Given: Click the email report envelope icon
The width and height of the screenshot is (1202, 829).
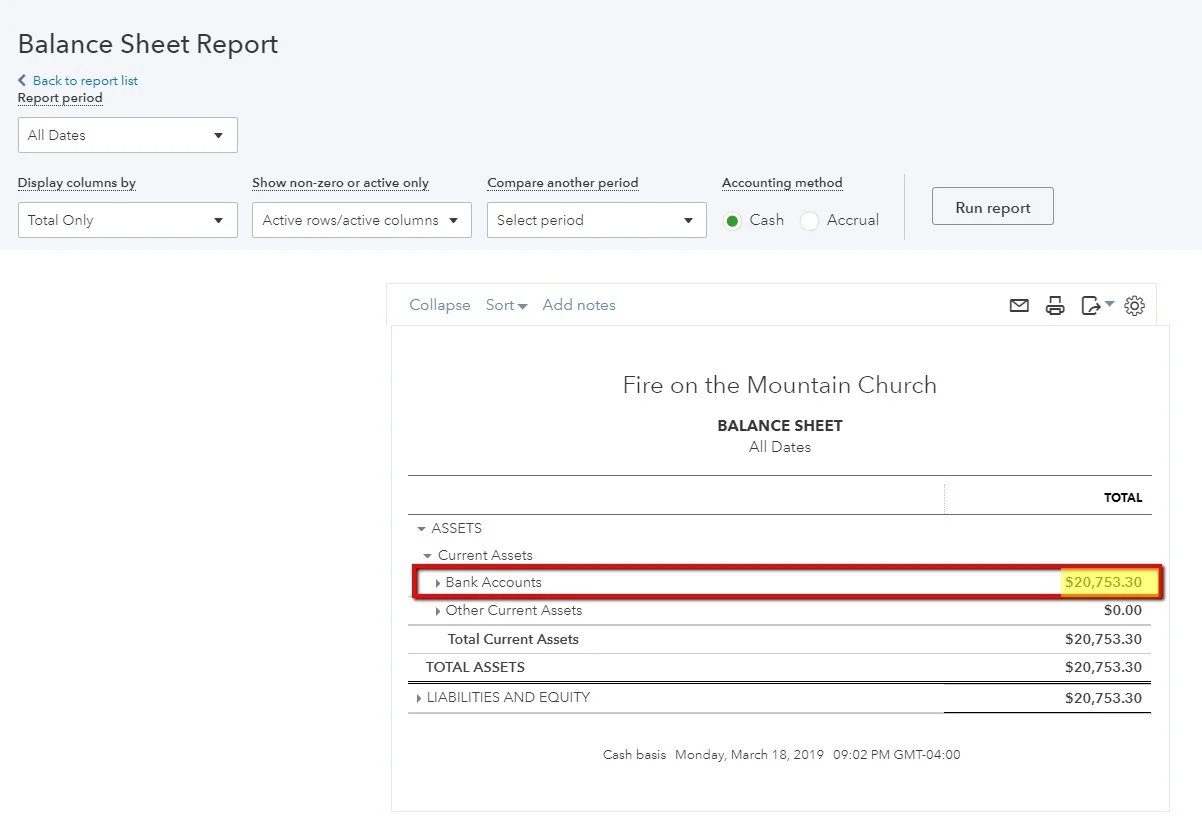Looking at the screenshot, I should 1019,306.
